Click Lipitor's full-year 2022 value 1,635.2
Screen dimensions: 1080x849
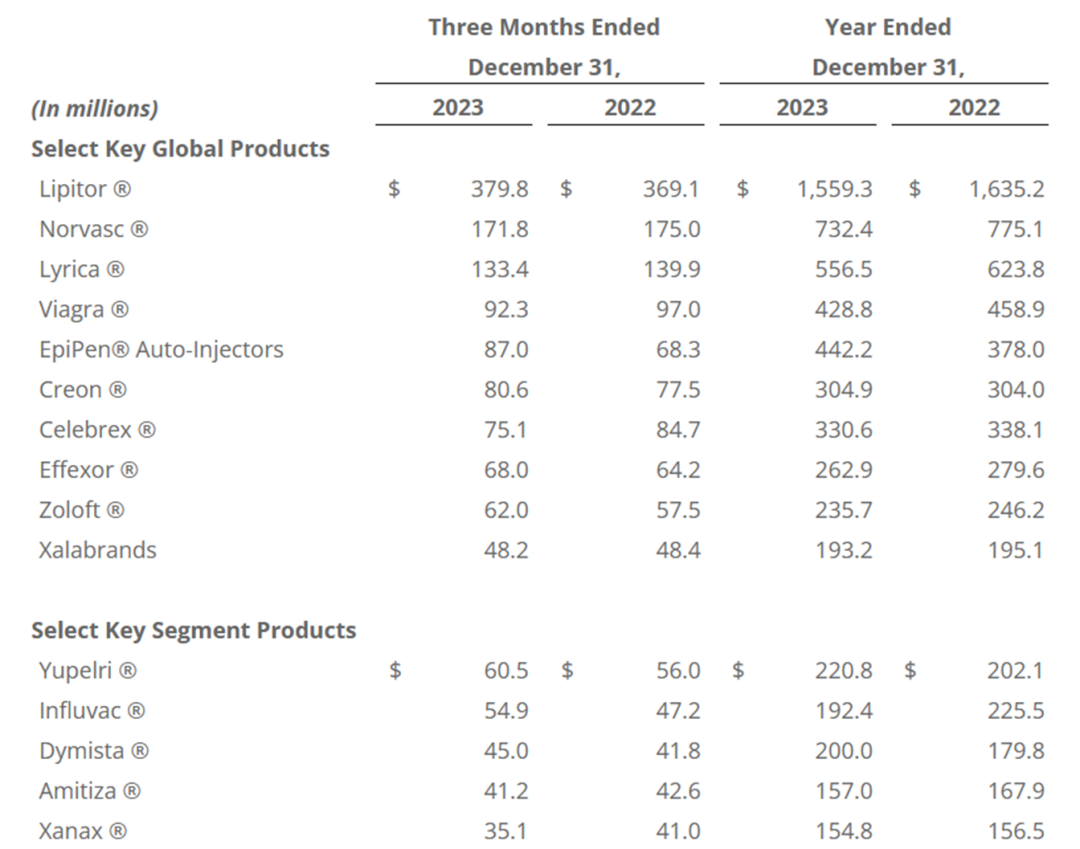point(1006,189)
